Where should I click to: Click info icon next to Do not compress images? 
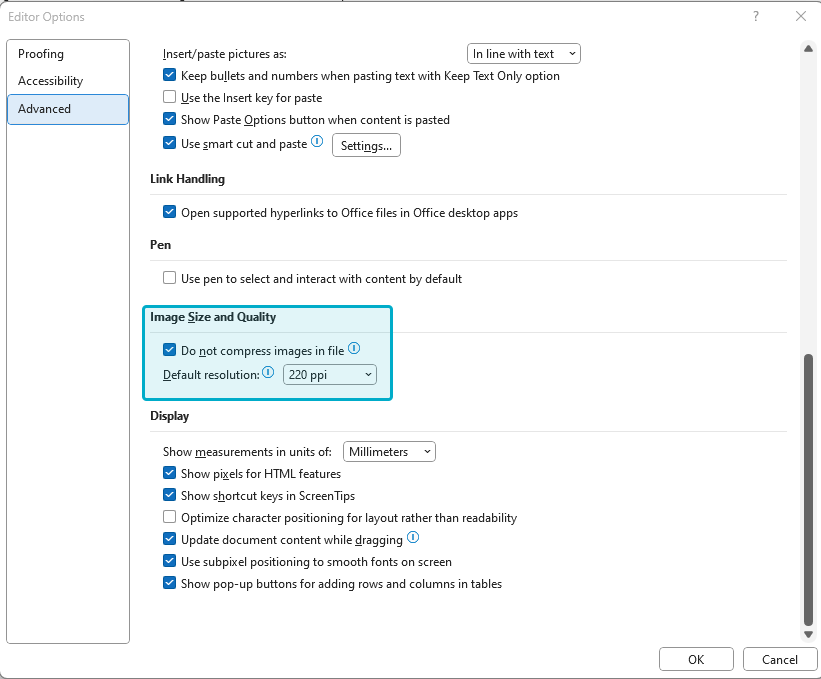pos(354,348)
